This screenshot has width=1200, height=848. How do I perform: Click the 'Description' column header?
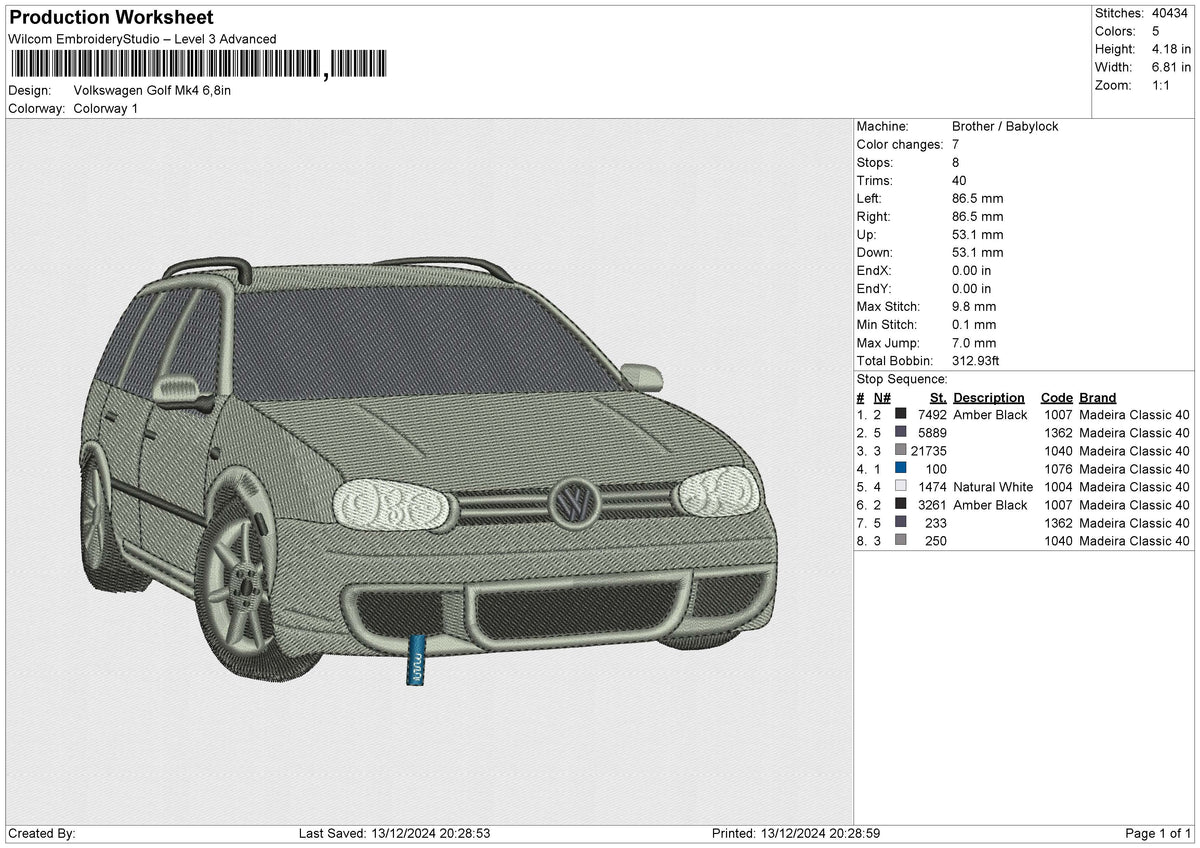tap(989, 397)
